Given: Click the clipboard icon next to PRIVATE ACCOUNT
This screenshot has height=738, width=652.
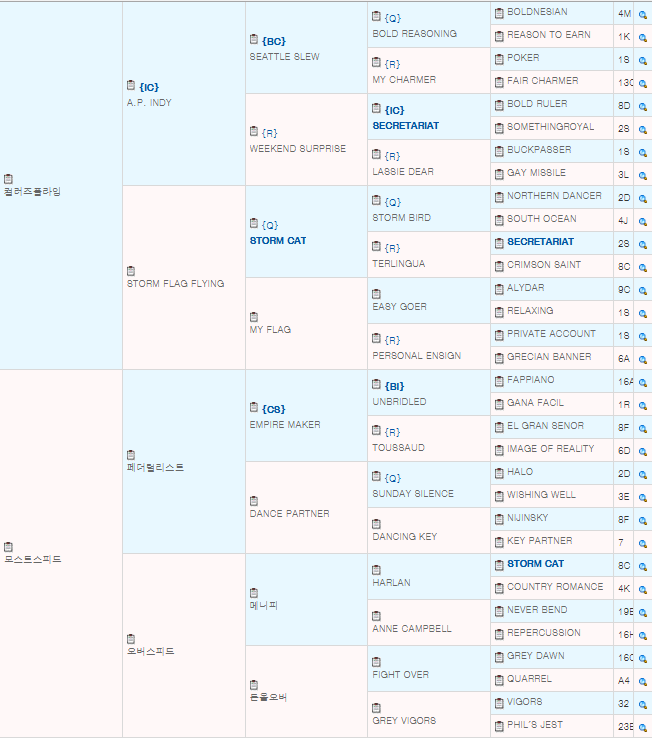Looking at the screenshot, I should tap(499, 336).
